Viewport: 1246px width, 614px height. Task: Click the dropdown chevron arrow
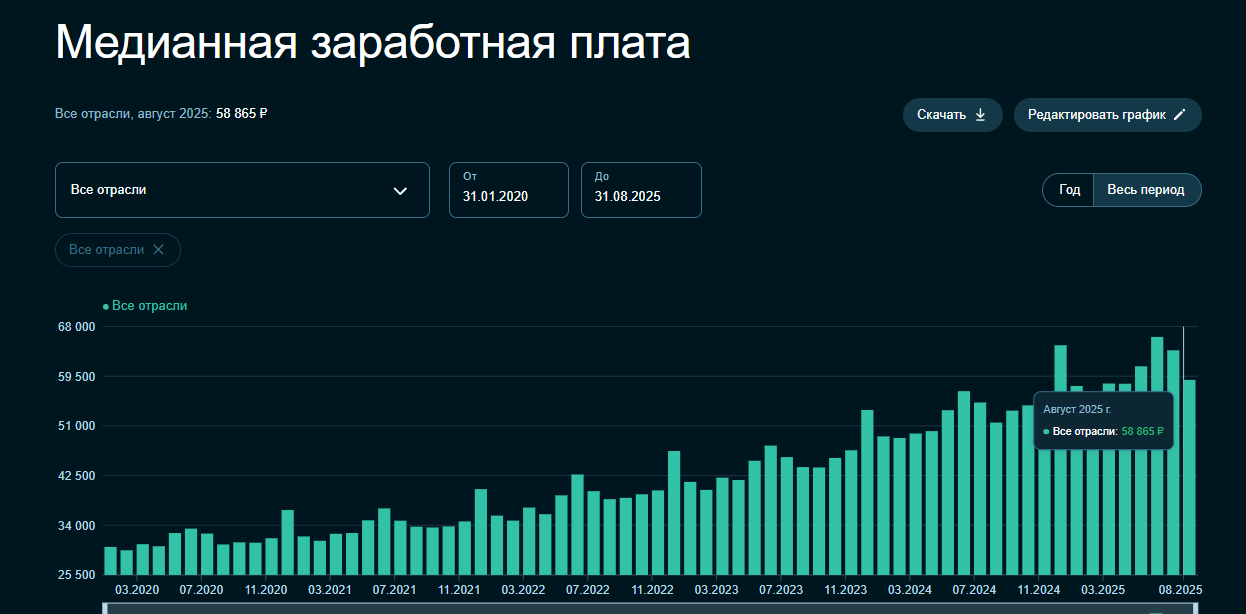pyautogui.click(x=400, y=191)
